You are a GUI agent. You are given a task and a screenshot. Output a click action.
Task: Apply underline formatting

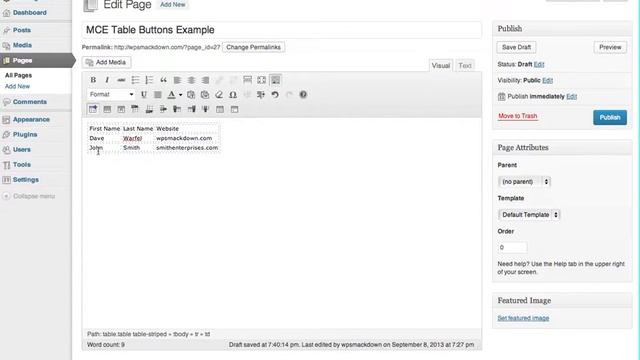144,95
